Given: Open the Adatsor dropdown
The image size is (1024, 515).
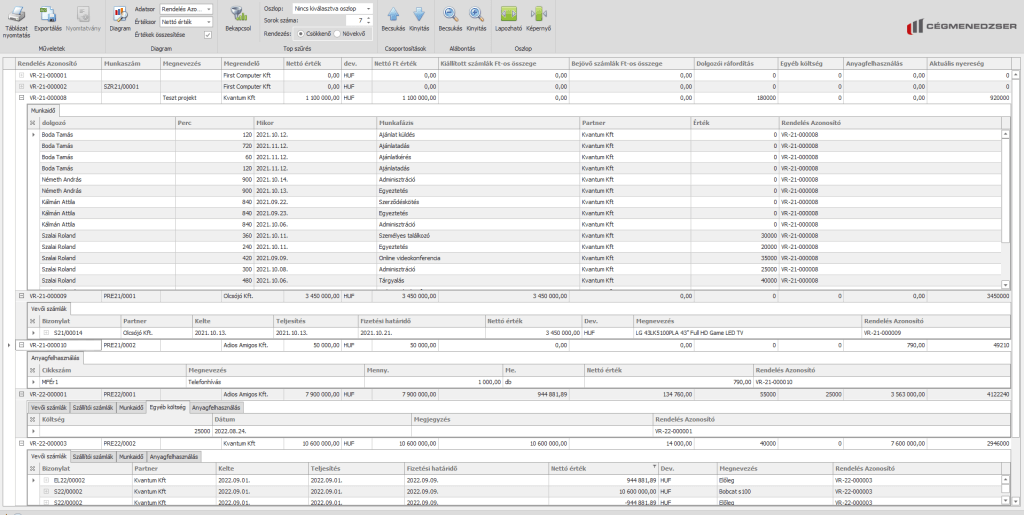Looking at the screenshot, I should point(186,8).
